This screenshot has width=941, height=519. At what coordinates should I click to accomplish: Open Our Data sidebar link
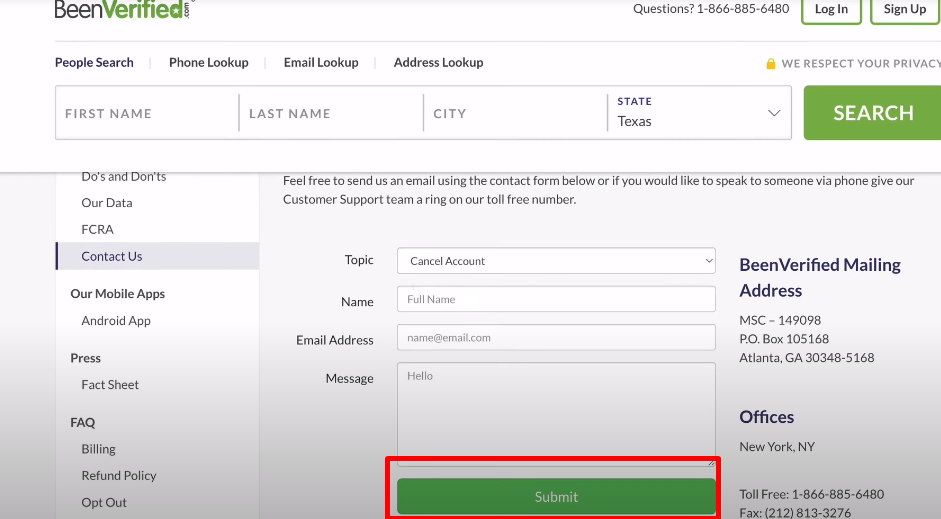107,203
